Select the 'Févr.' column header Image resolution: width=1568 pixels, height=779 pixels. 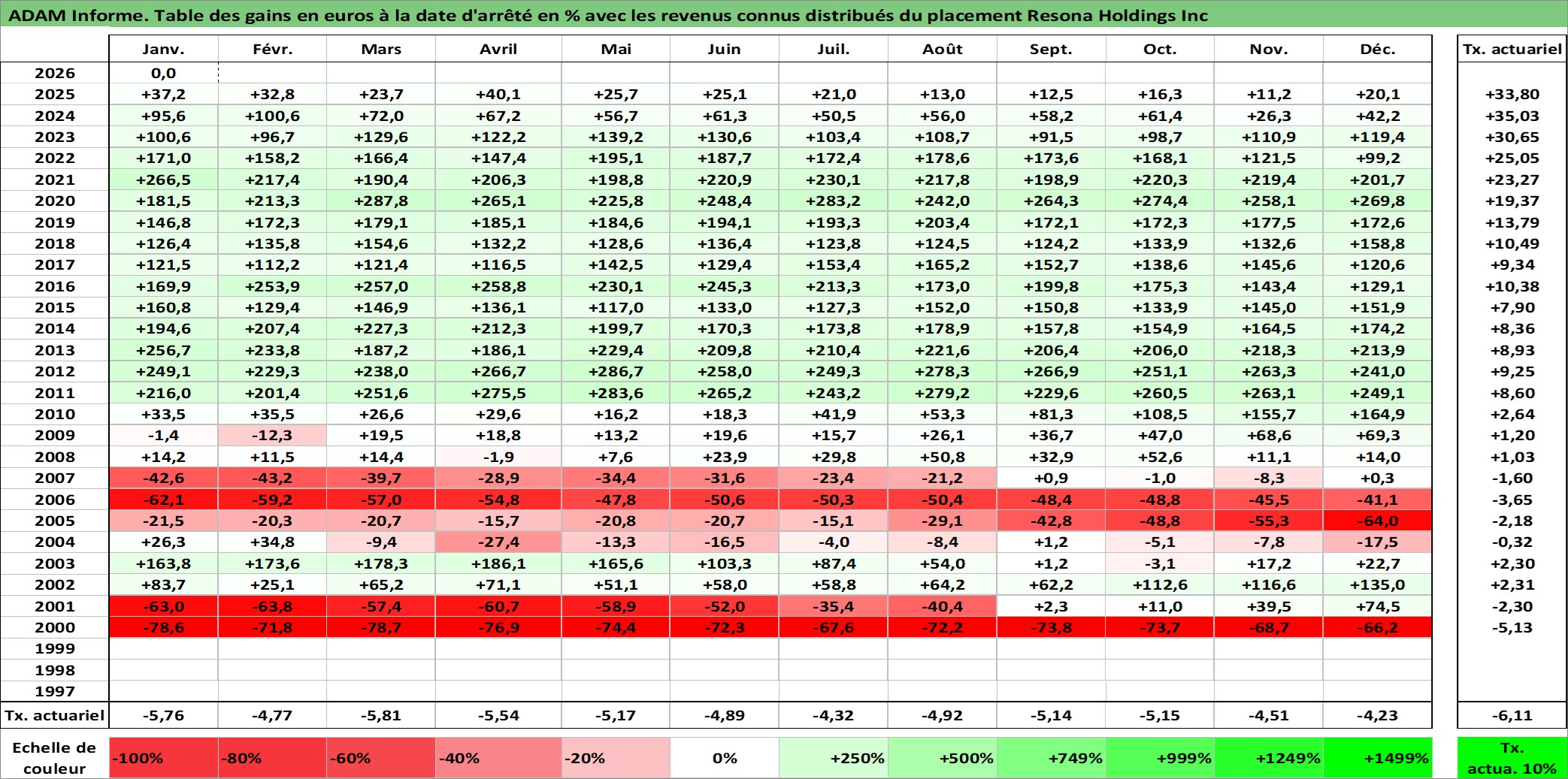click(x=272, y=49)
